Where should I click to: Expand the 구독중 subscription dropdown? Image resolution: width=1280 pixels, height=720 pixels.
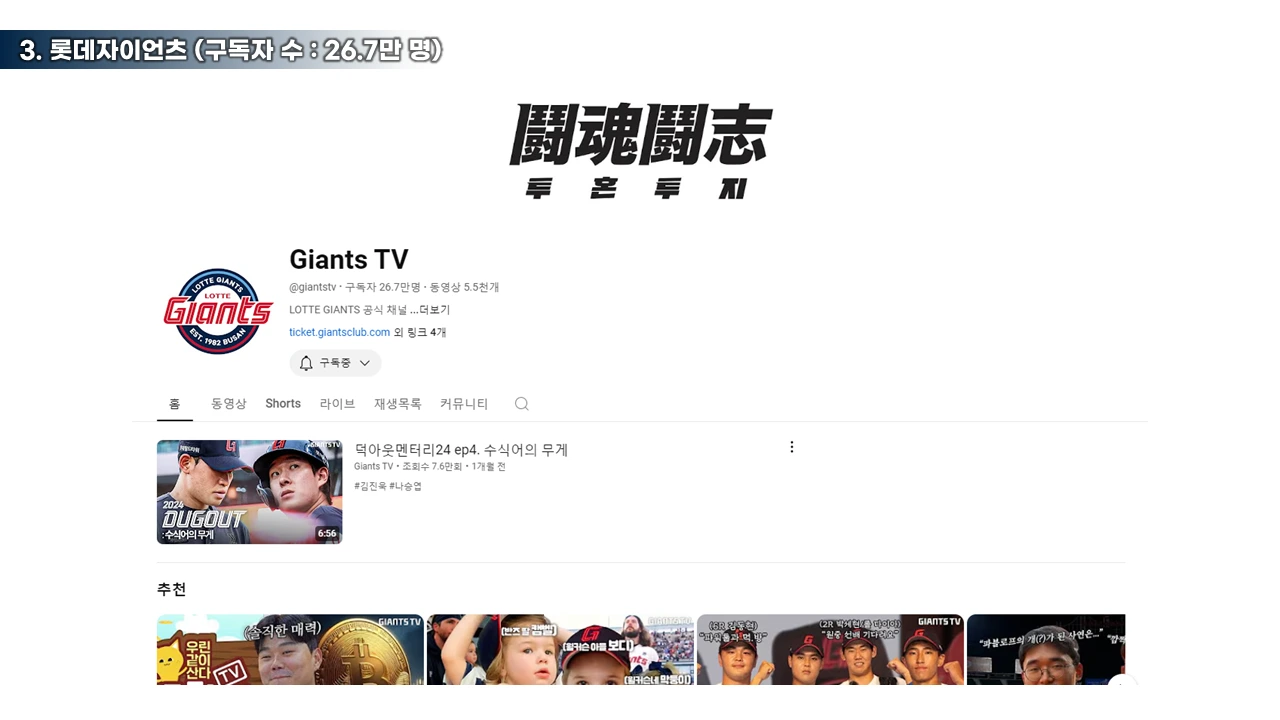click(364, 363)
